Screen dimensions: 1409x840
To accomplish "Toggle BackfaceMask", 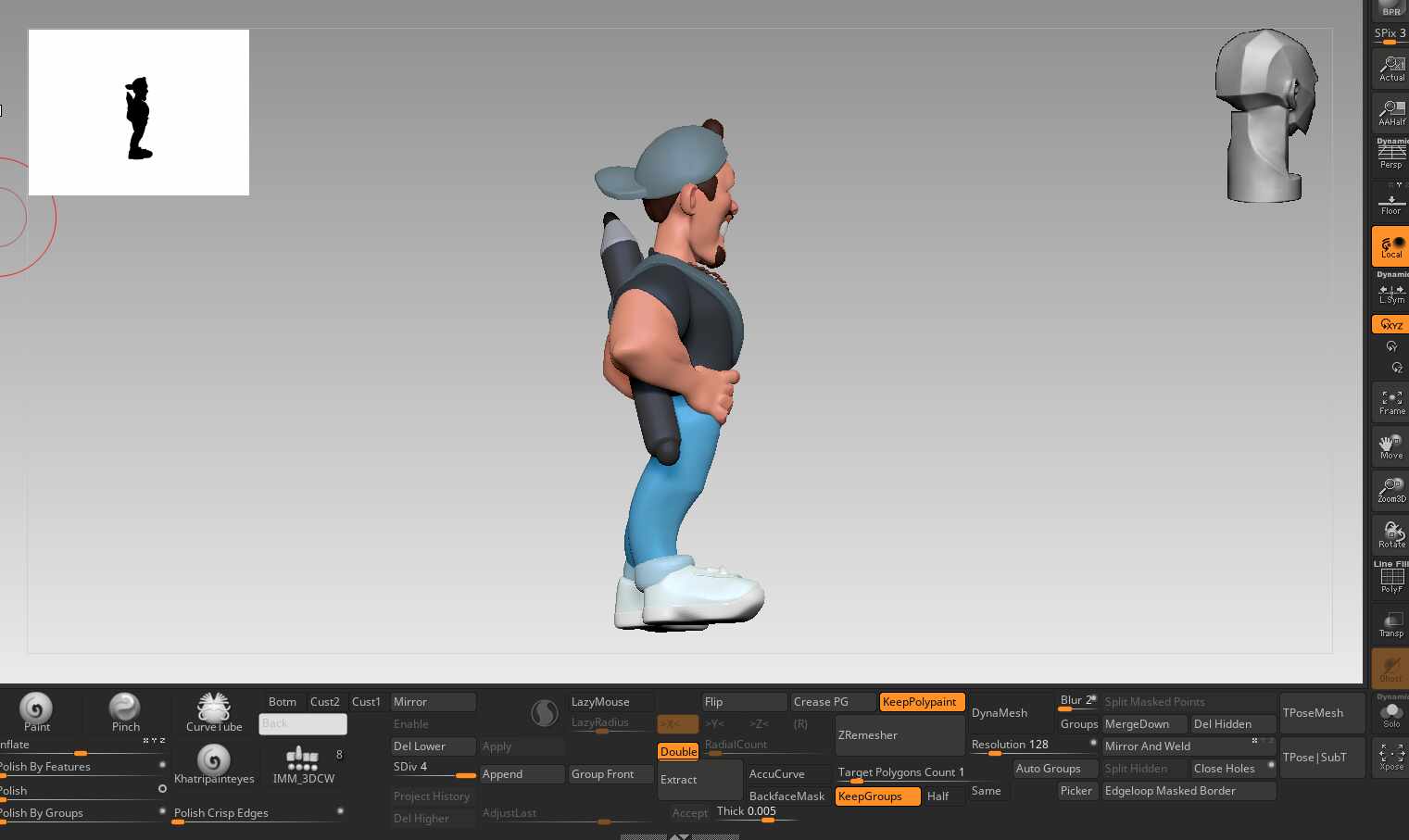I will [786, 796].
